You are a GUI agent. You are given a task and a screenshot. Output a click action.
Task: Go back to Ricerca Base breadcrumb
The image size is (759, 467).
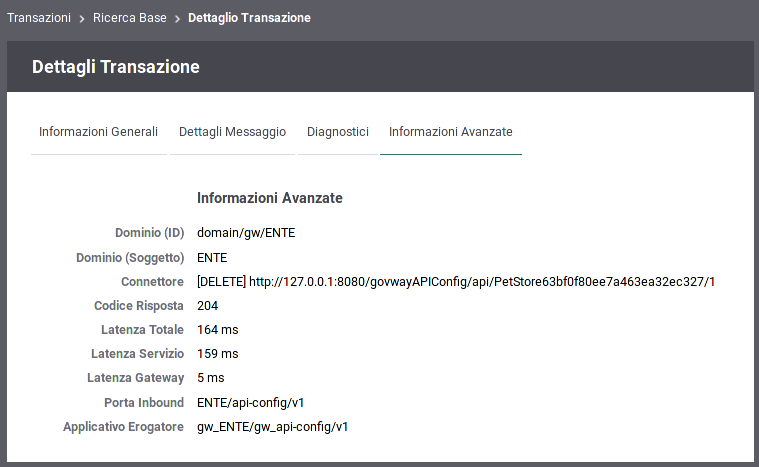(x=130, y=18)
